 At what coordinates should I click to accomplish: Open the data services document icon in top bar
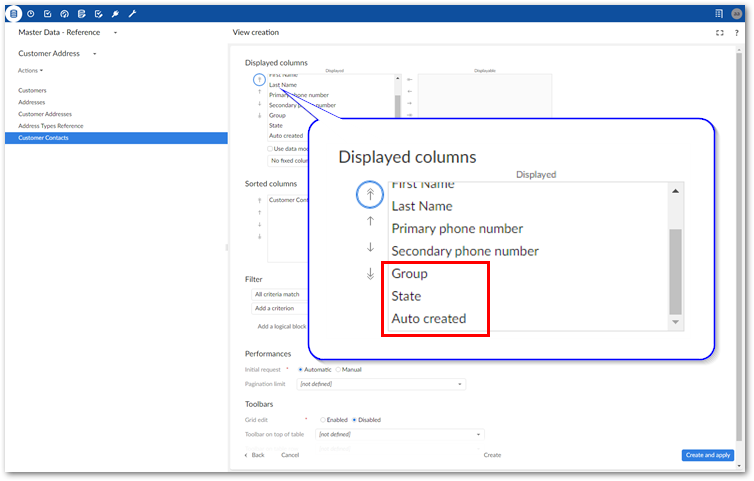point(82,14)
